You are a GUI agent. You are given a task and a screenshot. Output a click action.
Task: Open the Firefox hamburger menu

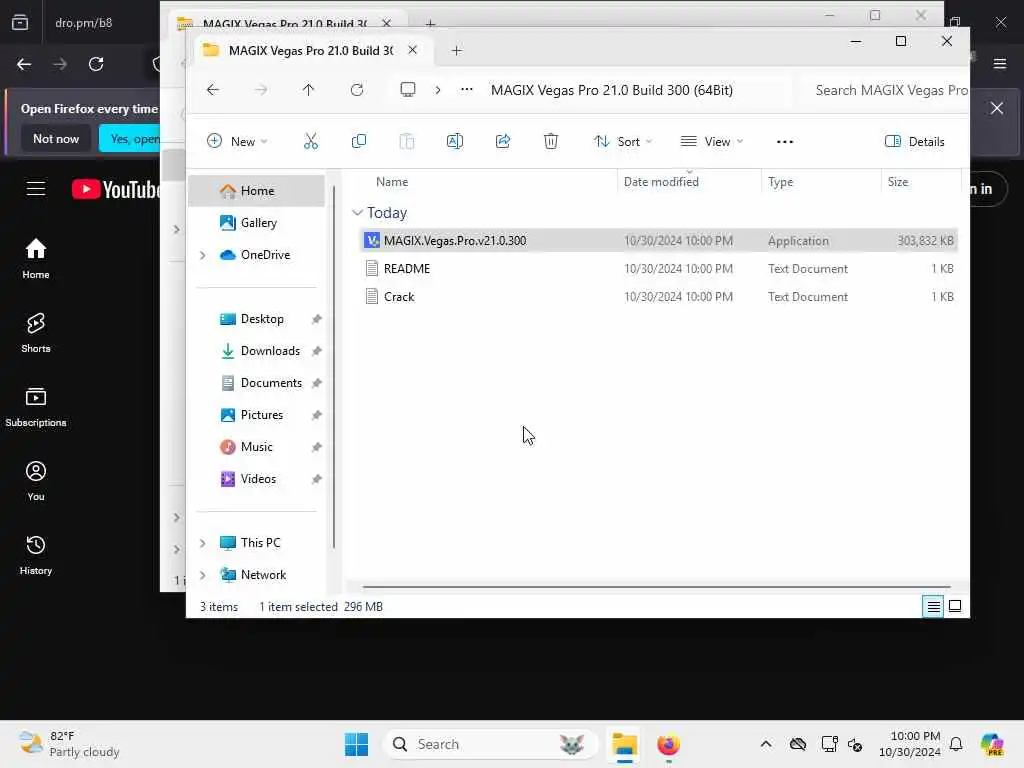click(x=1000, y=64)
